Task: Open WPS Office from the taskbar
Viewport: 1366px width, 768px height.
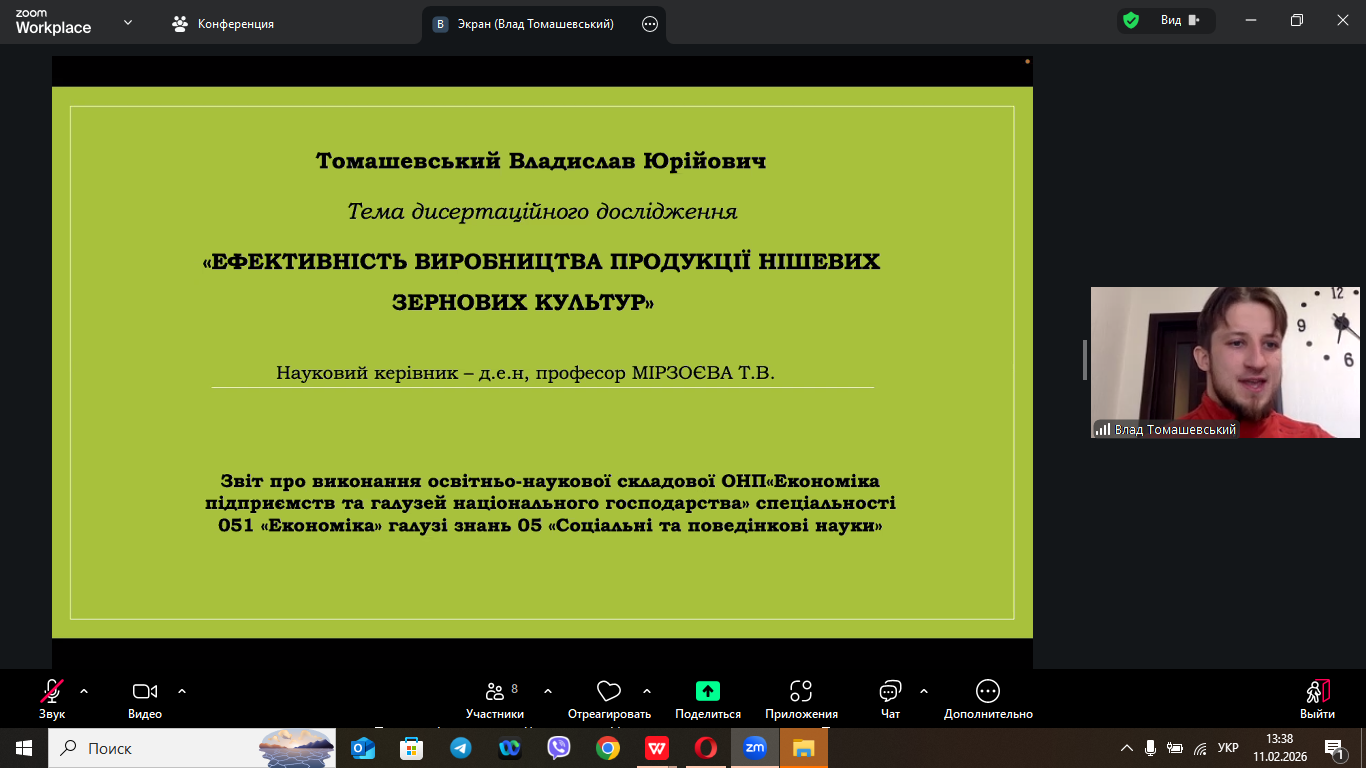Action: click(656, 748)
